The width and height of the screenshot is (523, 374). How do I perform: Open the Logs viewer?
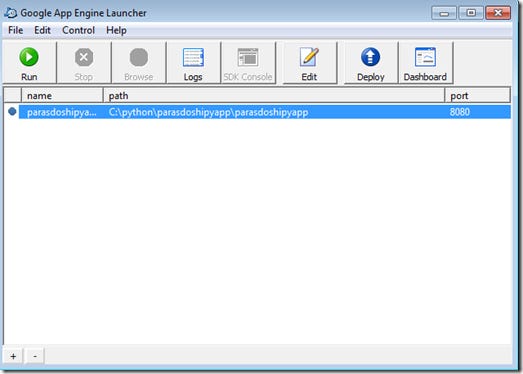pos(193,62)
